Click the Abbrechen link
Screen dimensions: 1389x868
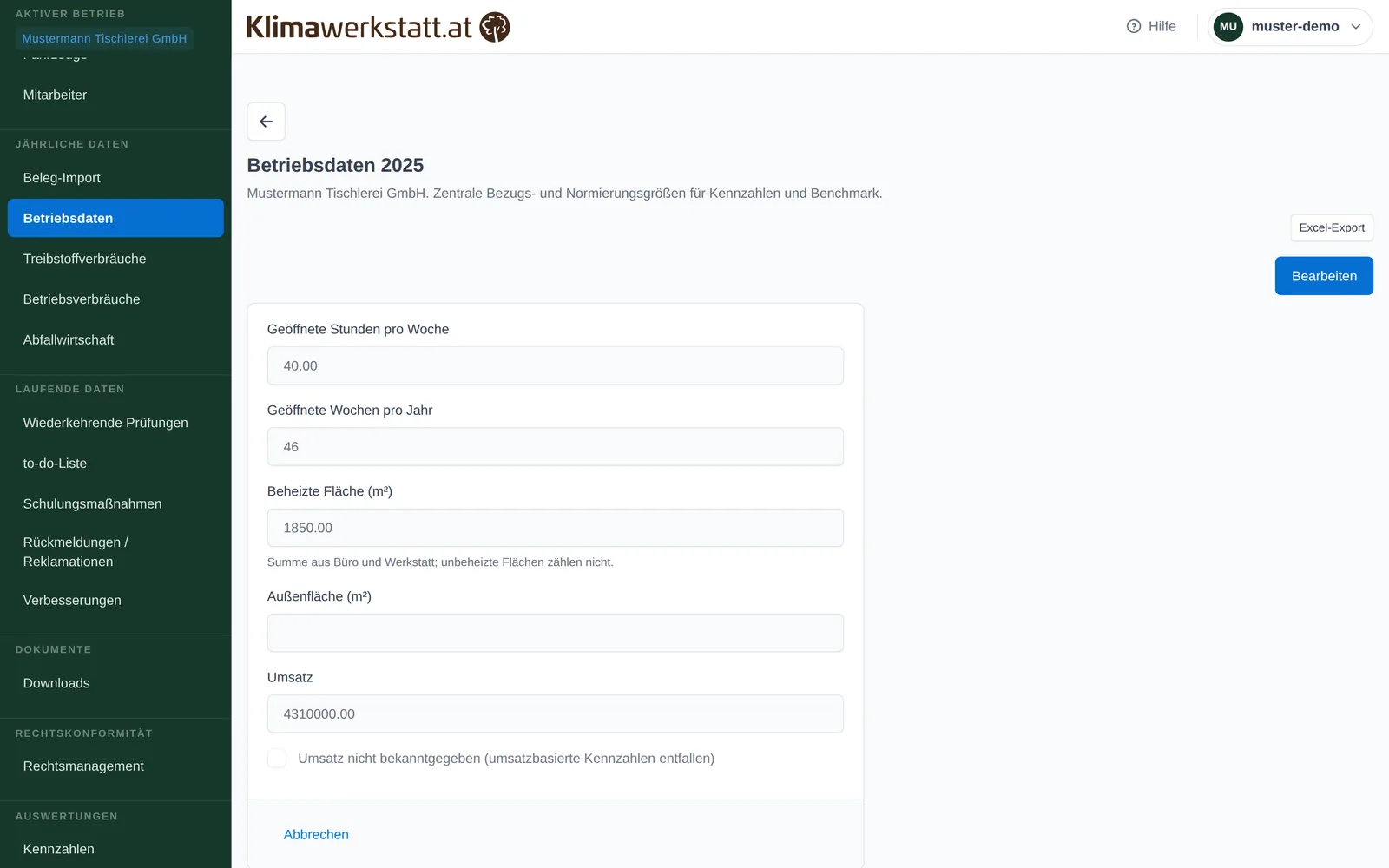pyautogui.click(x=316, y=834)
